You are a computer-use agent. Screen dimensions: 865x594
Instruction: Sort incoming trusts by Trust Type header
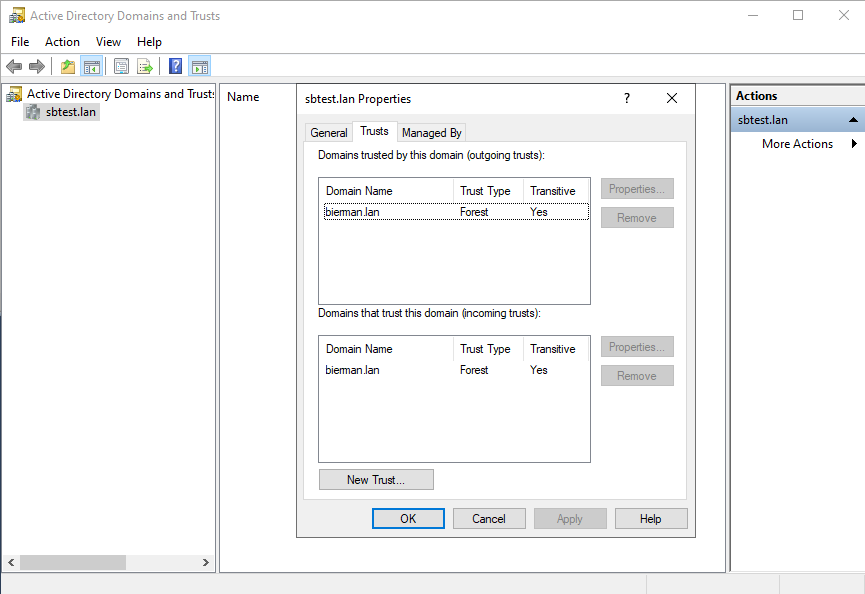(488, 349)
